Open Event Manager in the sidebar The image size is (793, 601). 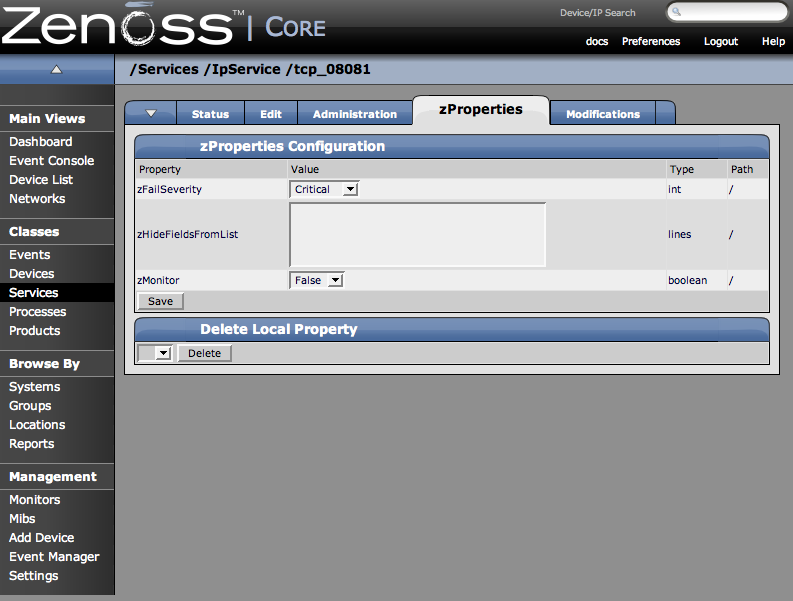[54, 556]
